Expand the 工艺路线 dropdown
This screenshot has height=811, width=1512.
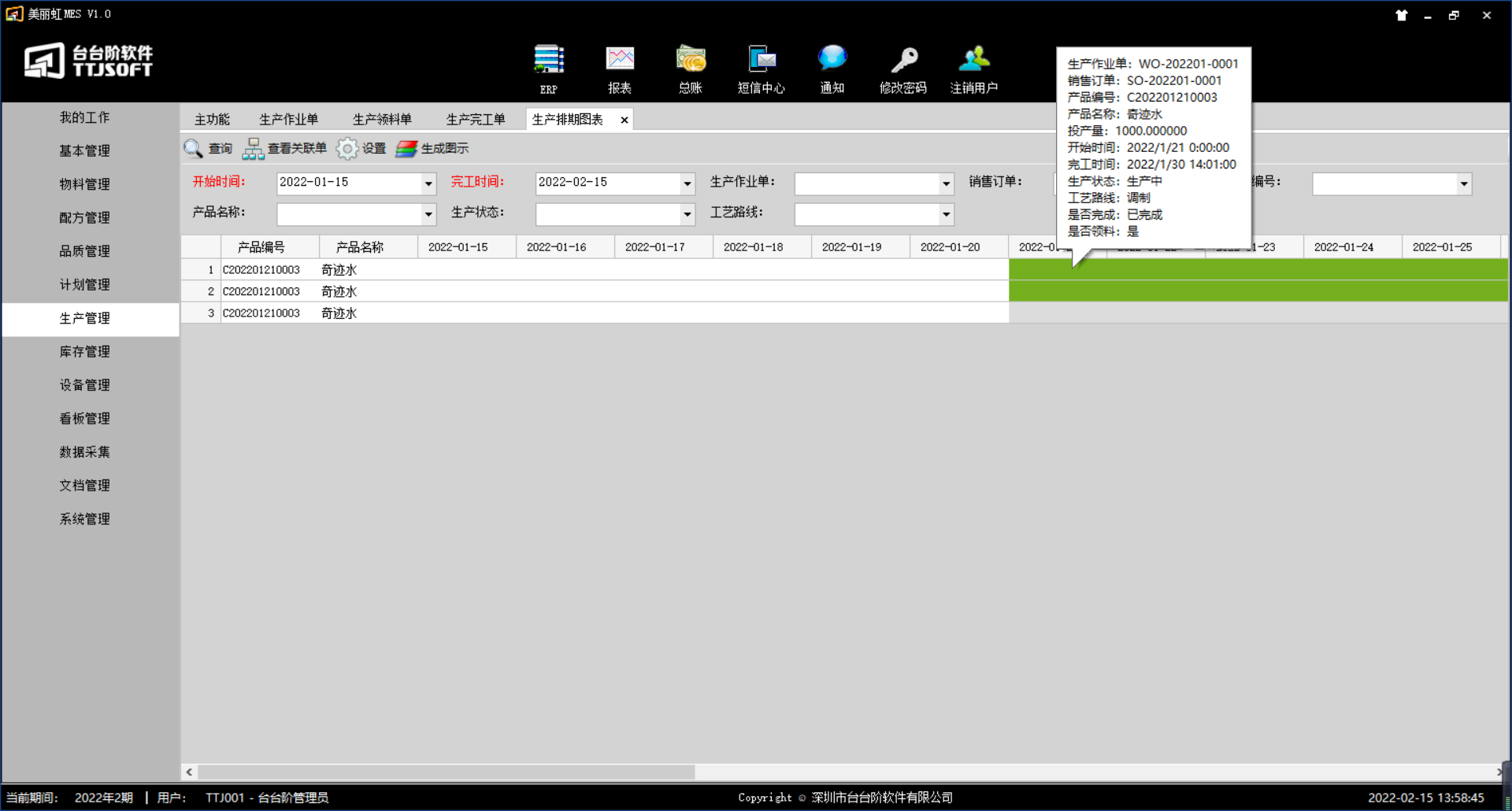coord(946,214)
